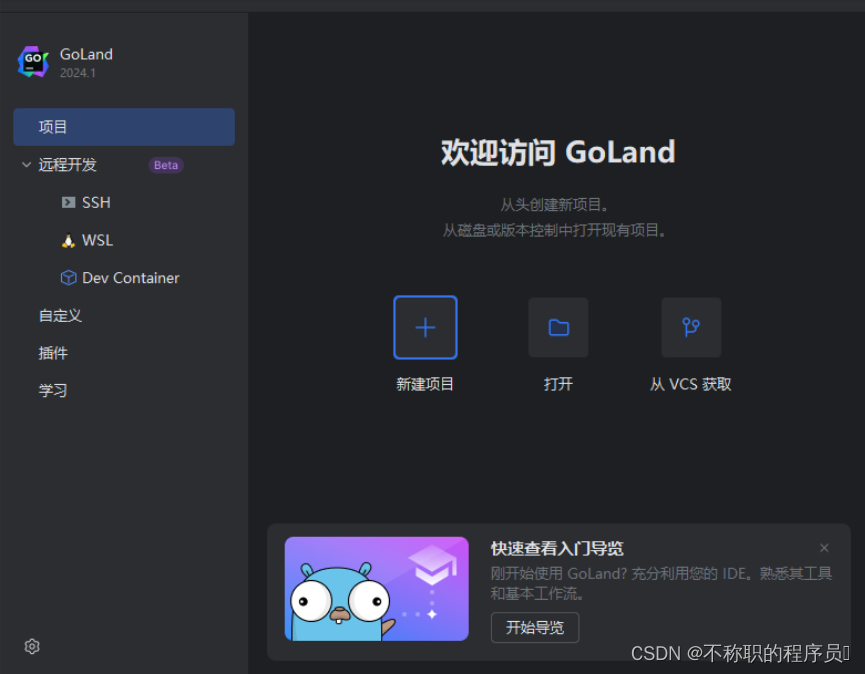Click the VCS branch icon
Viewport: 865px width, 674px height.
click(691, 327)
